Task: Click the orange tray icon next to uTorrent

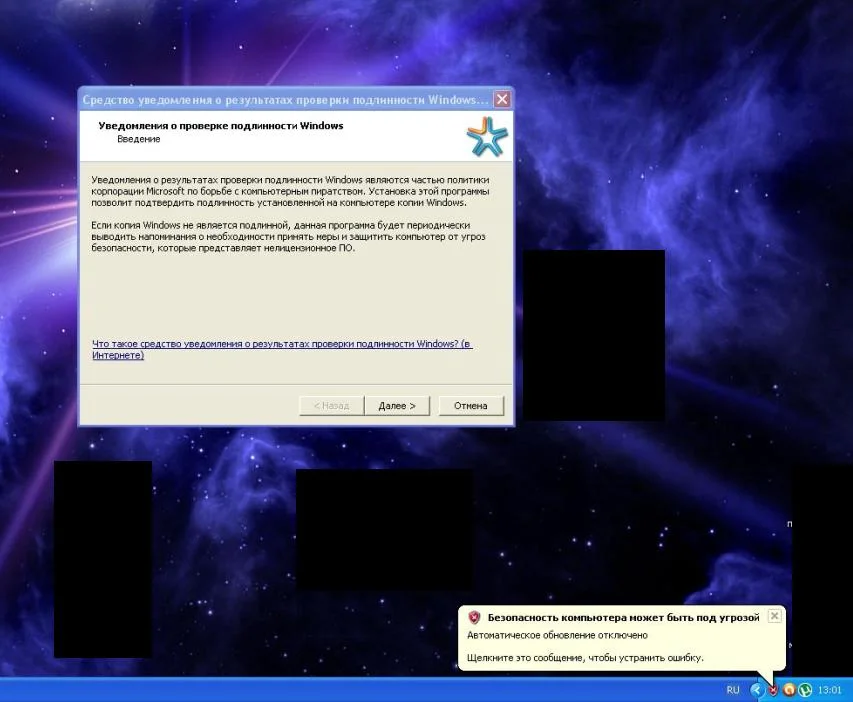Action: point(789,690)
